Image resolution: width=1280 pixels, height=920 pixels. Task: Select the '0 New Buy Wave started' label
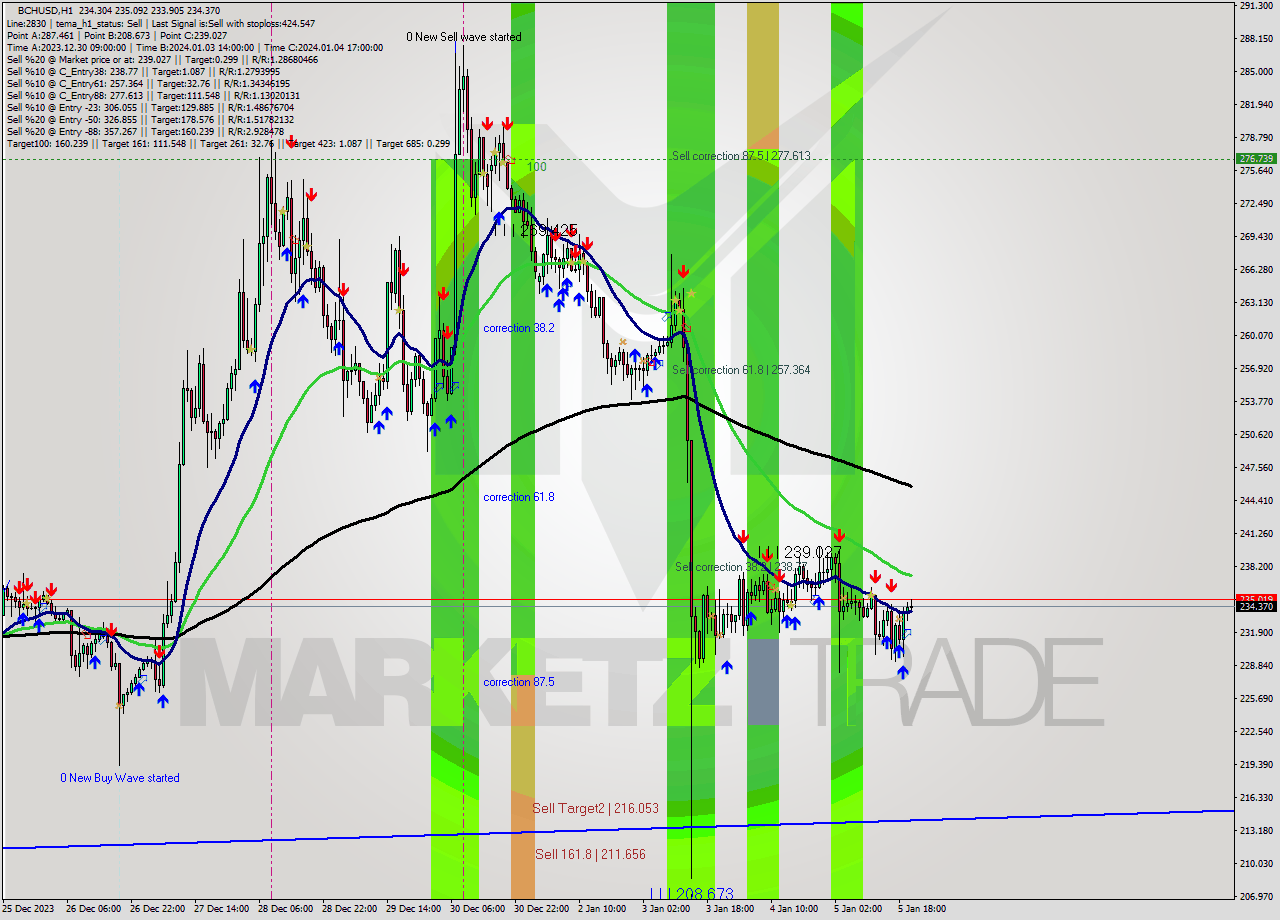(120, 777)
